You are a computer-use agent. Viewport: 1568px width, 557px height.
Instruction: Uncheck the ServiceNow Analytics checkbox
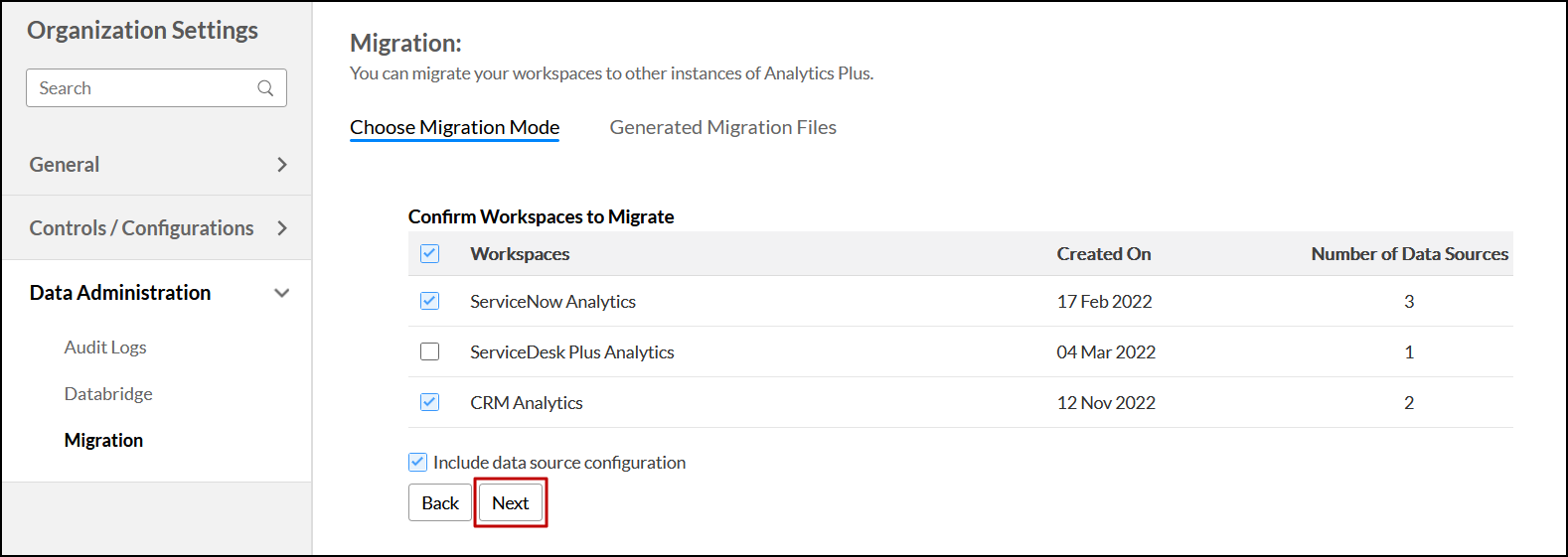pyautogui.click(x=429, y=301)
